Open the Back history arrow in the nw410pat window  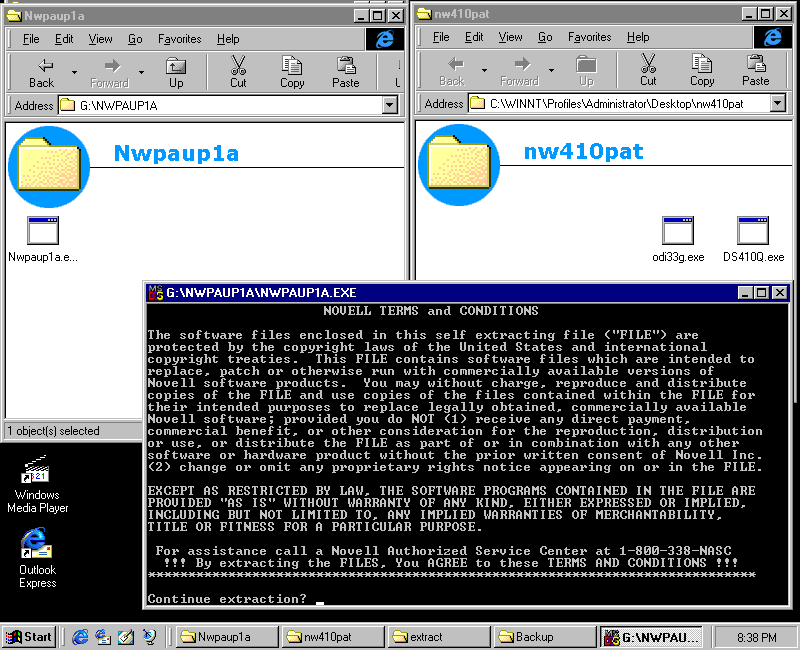pos(484,70)
